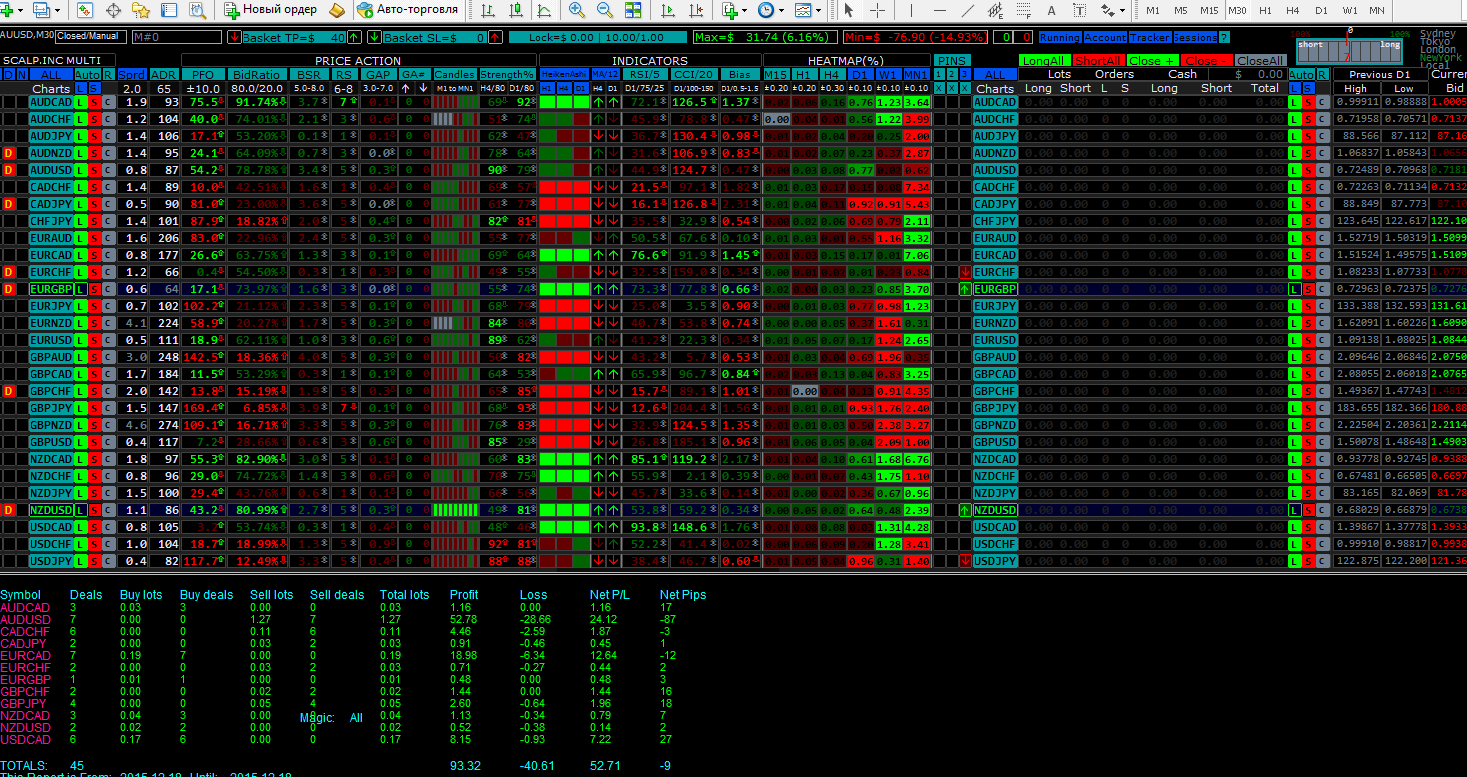The image size is (1467, 777).
Task: Toggle the Terminal panel icon
Action: coord(169,10)
